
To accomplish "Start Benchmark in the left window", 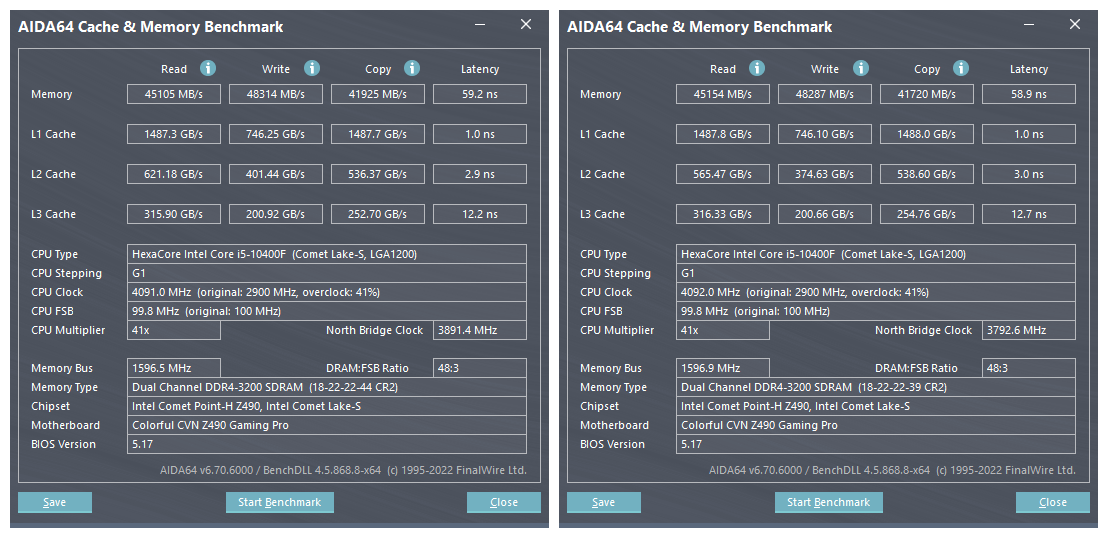I will point(279,502).
